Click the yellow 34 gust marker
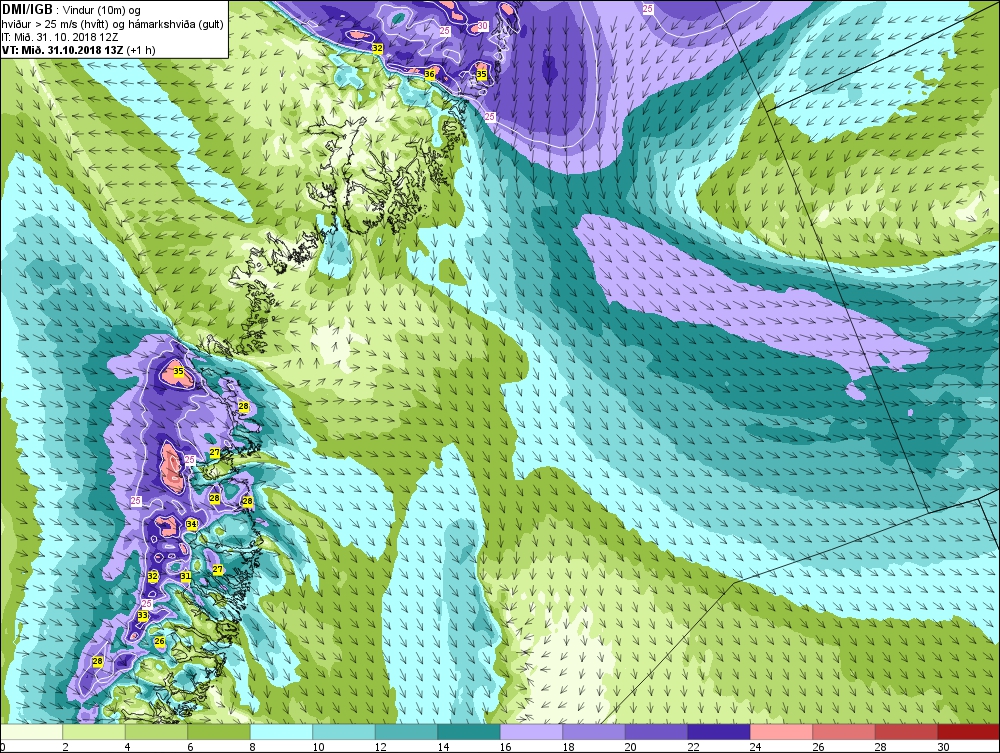This screenshot has height=753, width=1000. pyautogui.click(x=192, y=524)
